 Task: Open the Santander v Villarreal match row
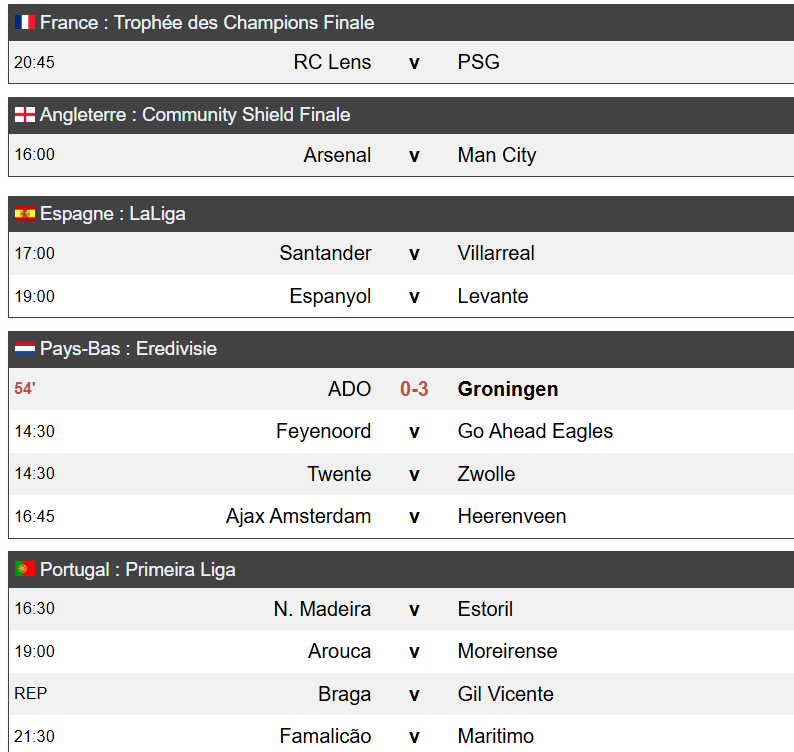pyautogui.click(x=401, y=253)
